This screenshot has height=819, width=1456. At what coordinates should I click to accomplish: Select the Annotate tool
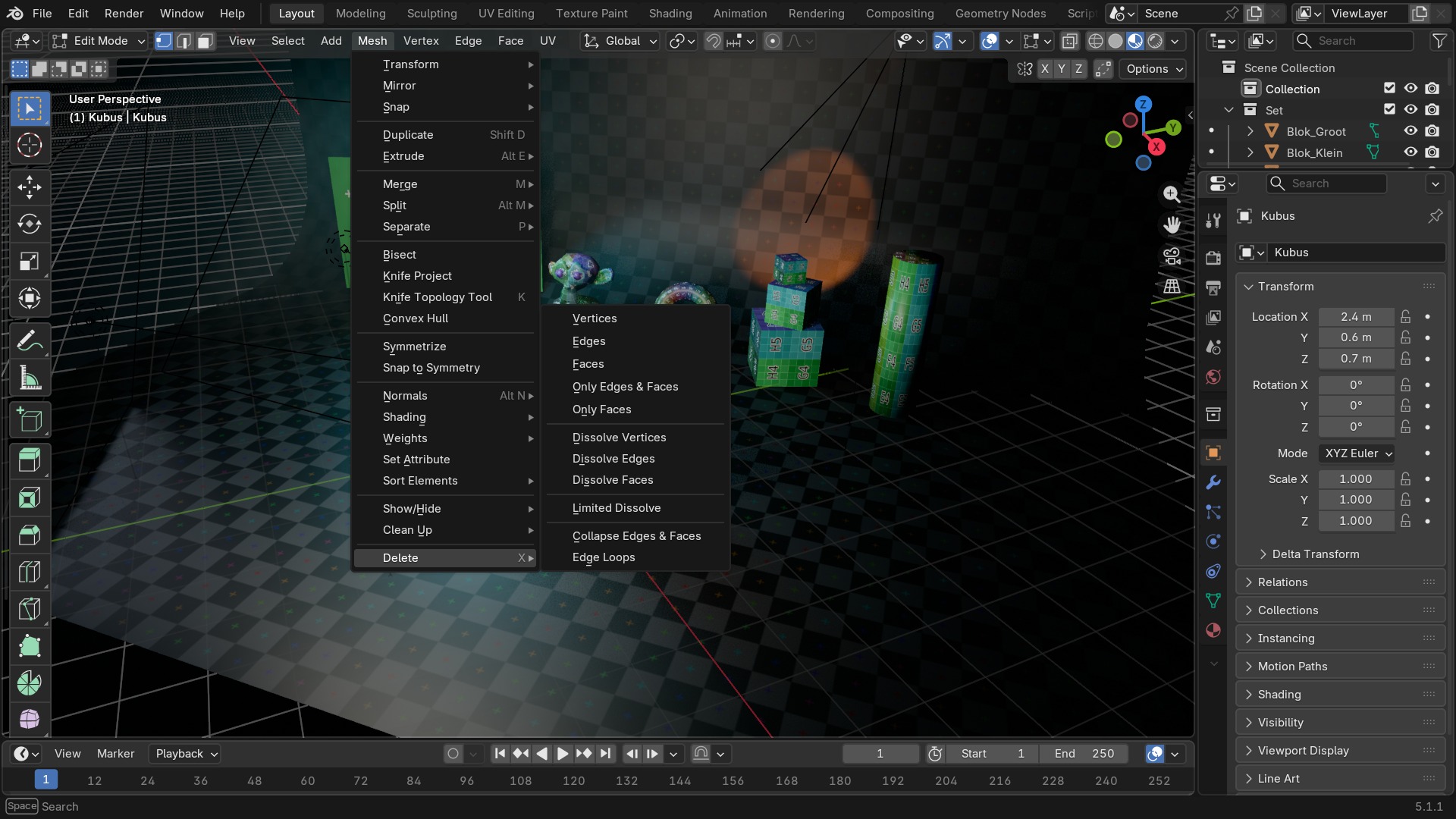(x=30, y=341)
